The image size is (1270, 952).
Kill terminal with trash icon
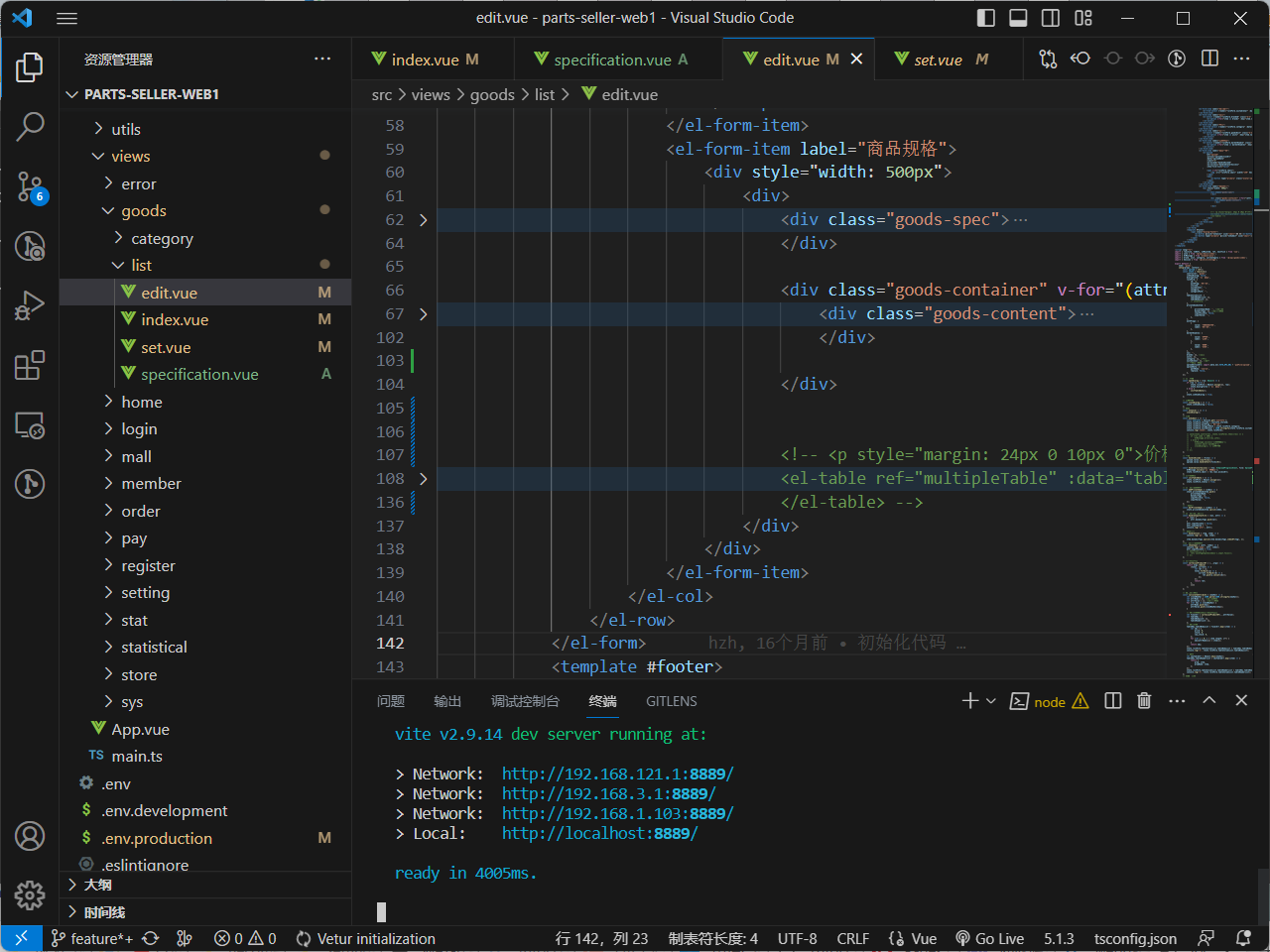(x=1144, y=701)
